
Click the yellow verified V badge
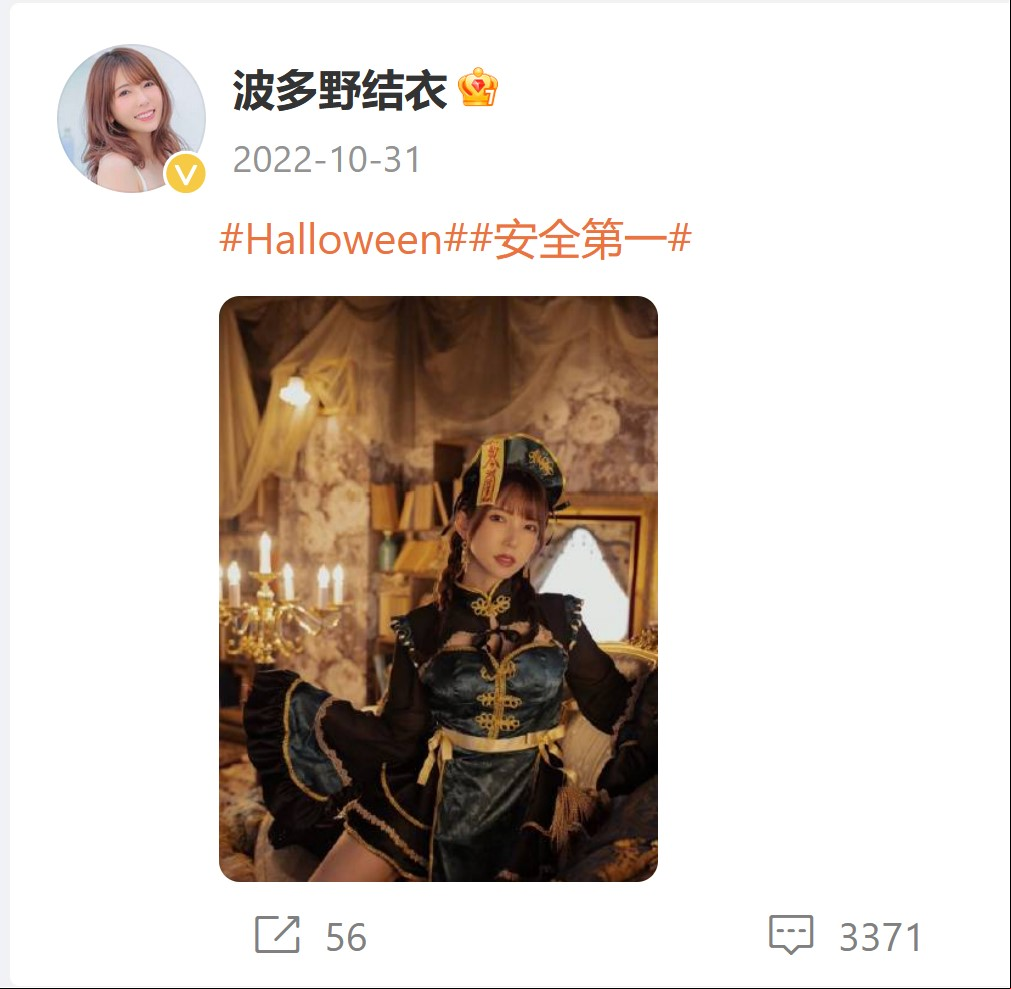[186, 174]
